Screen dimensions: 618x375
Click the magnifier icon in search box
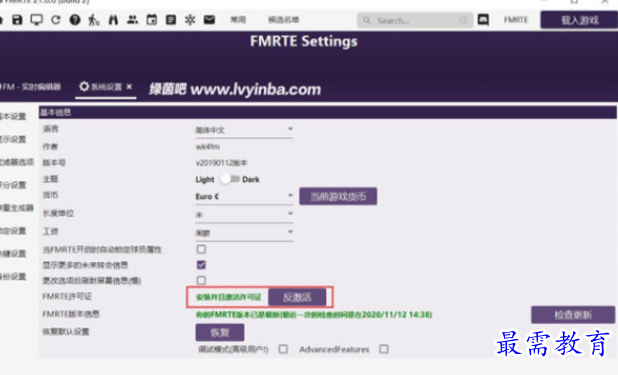click(x=367, y=20)
